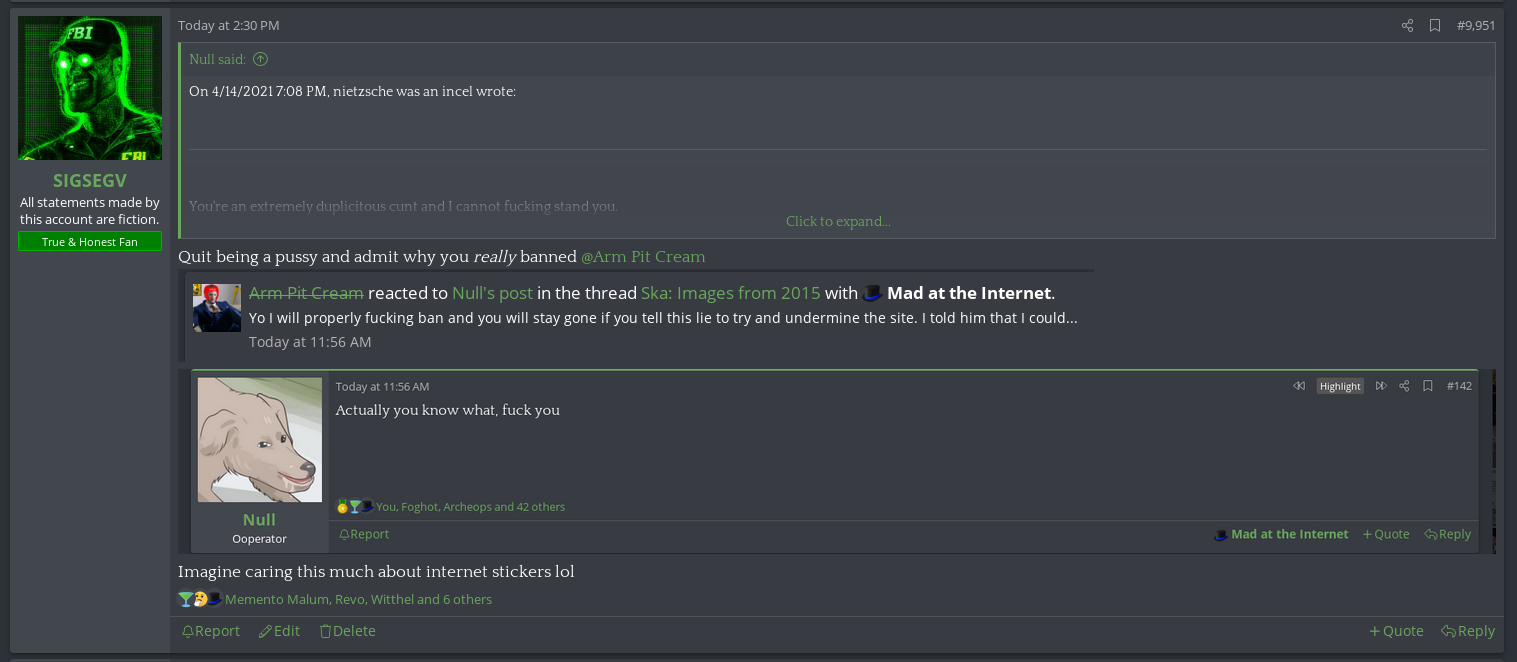The width and height of the screenshot is (1517, 662).
Task: Jump to next highlighted post arrow
Action: (1381, 386)
